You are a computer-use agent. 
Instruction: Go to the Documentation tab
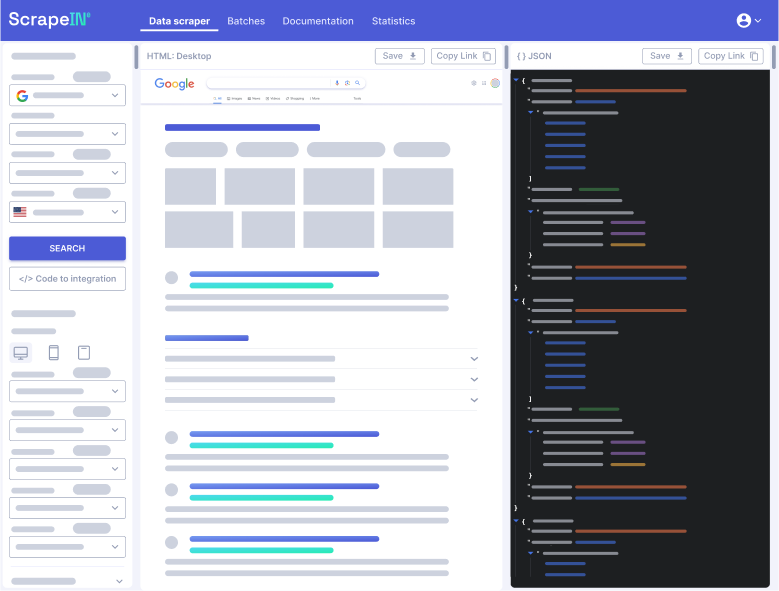tap(318, 21)
